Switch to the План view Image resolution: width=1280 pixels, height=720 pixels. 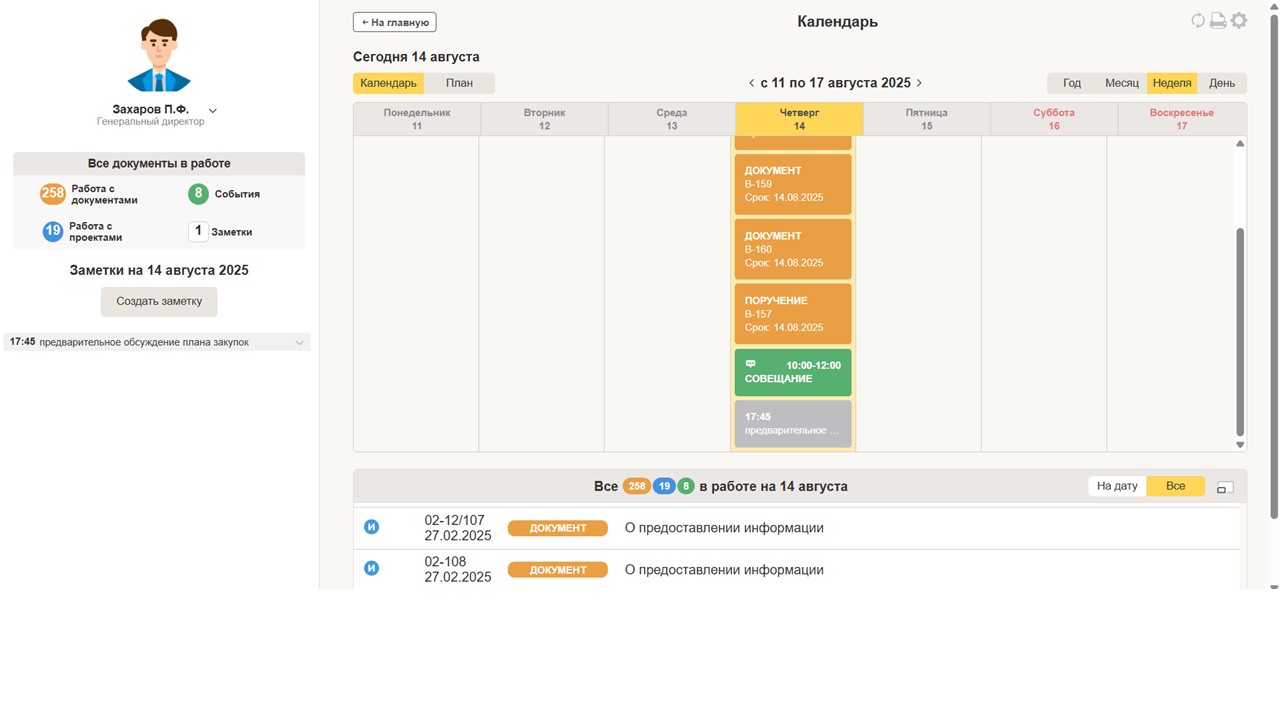point(459,83)
